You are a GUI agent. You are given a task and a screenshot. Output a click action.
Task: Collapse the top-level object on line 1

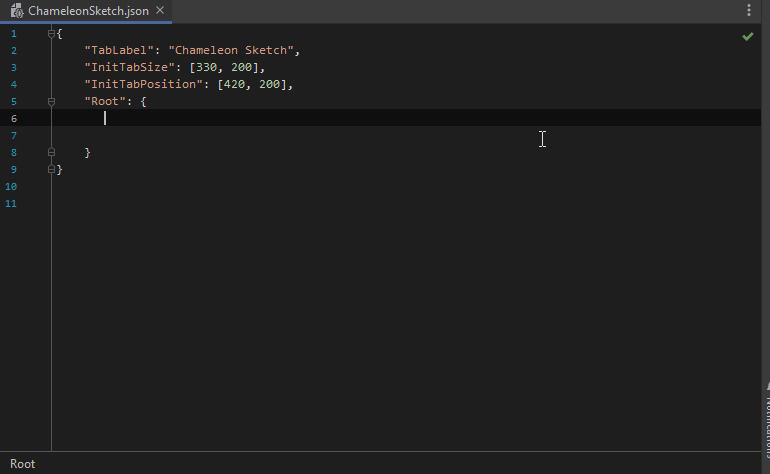(51, 34)
